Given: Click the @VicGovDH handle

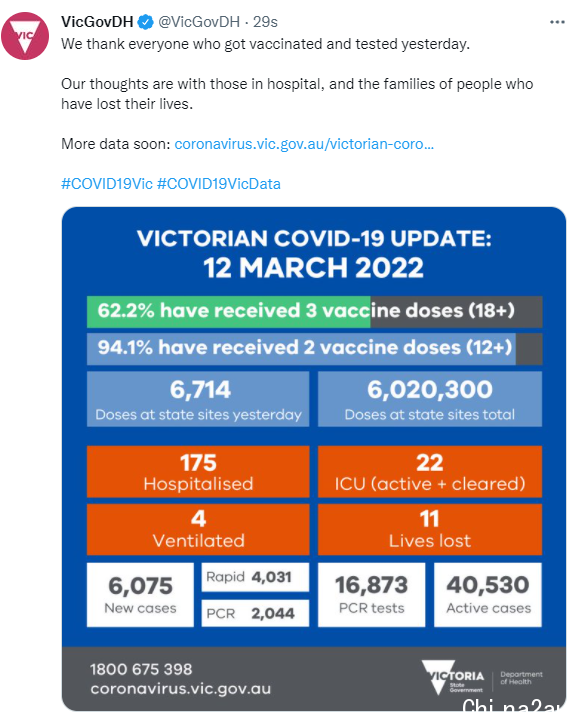Looking at the screenshot, I should tap(199, 22).
